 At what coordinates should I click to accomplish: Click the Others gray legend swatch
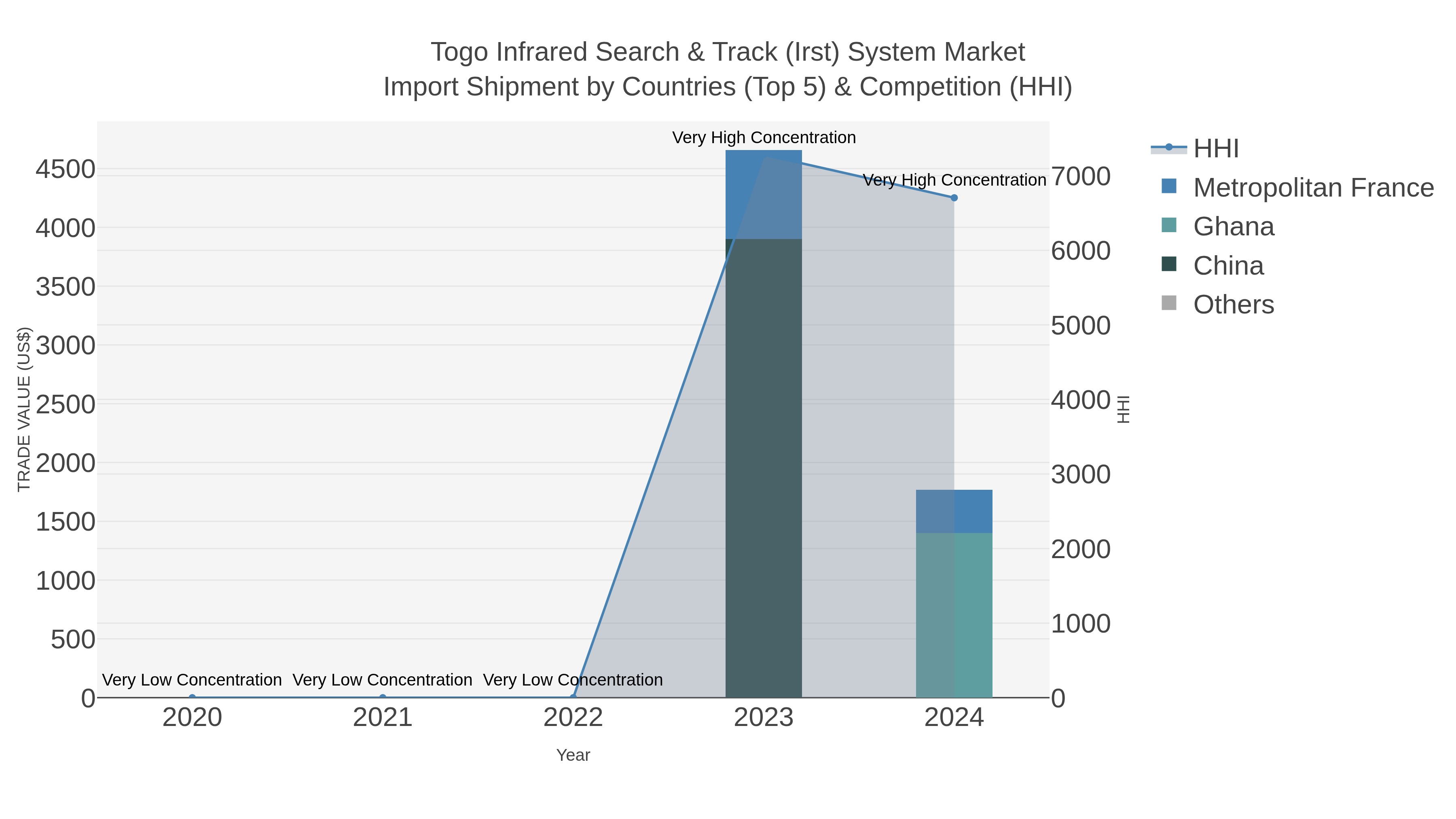(x=1169, y=303)
